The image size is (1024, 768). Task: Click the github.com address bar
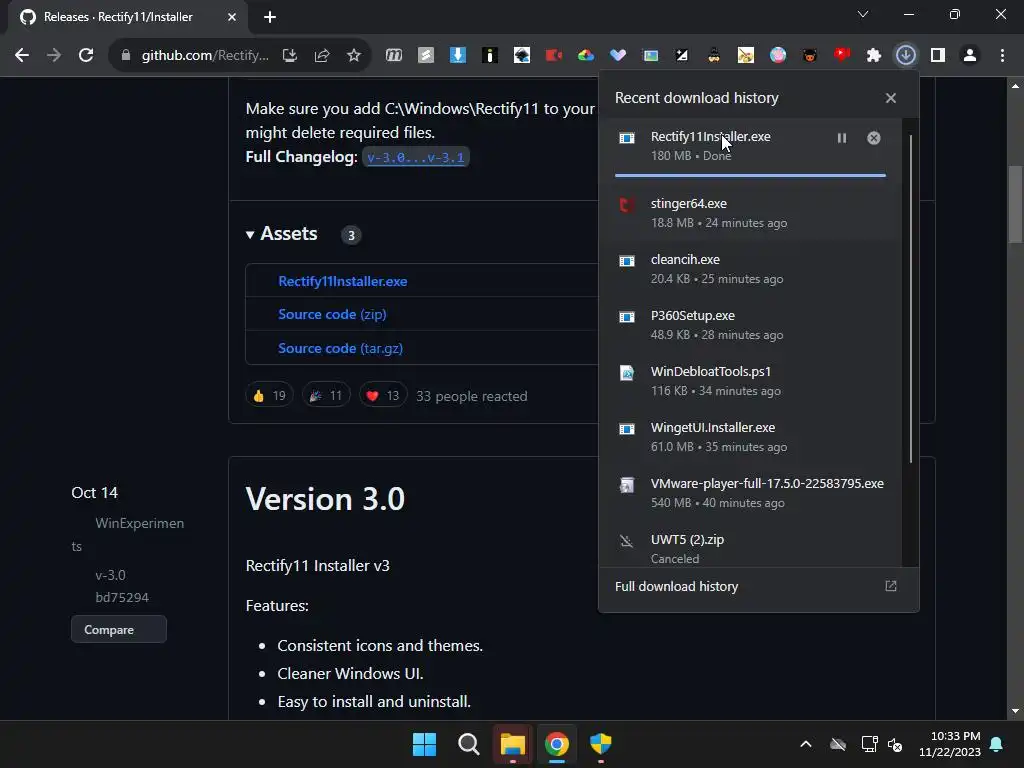(205, 56)
